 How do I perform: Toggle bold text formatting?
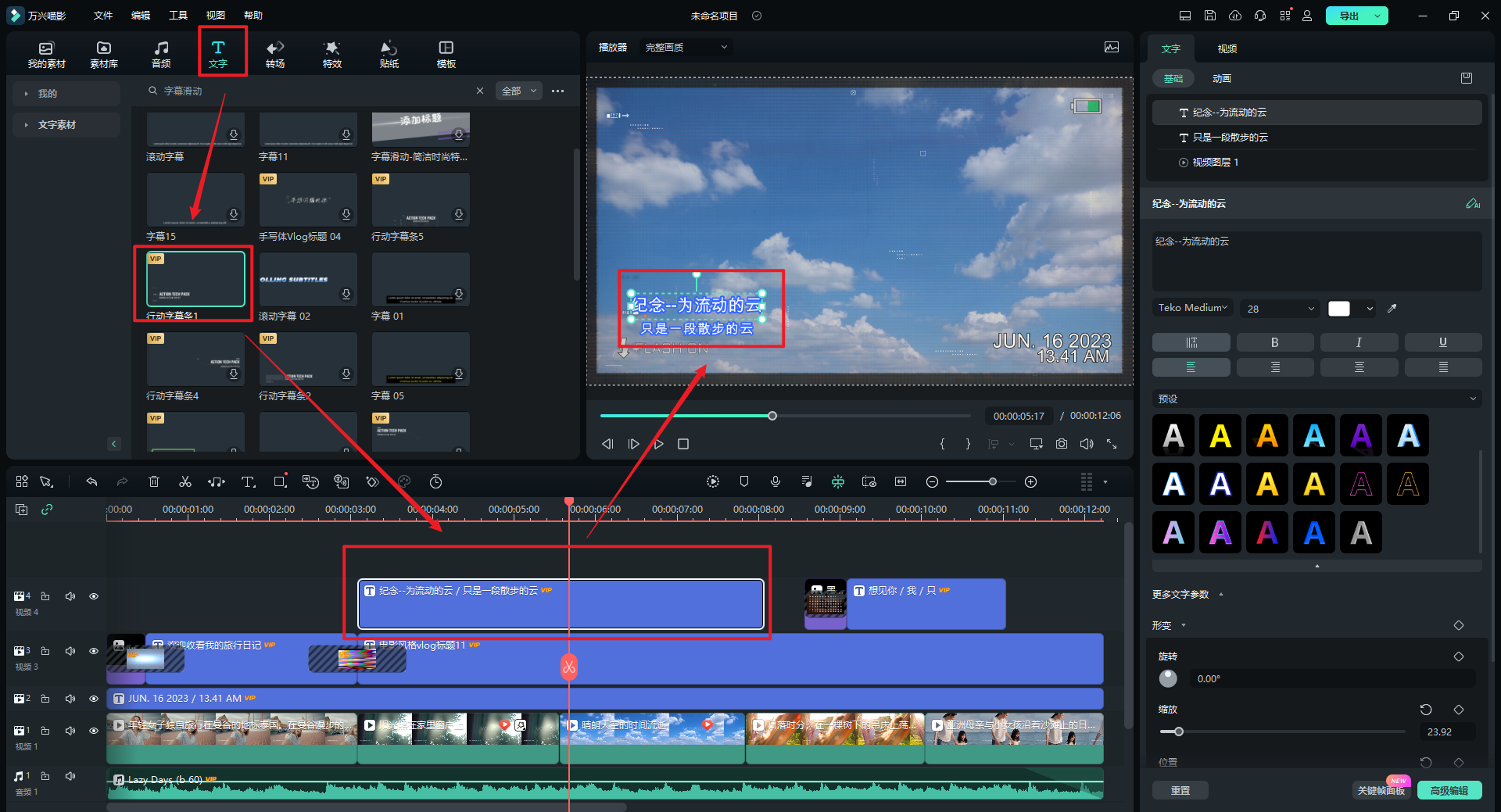click(x=1274, y=342)
